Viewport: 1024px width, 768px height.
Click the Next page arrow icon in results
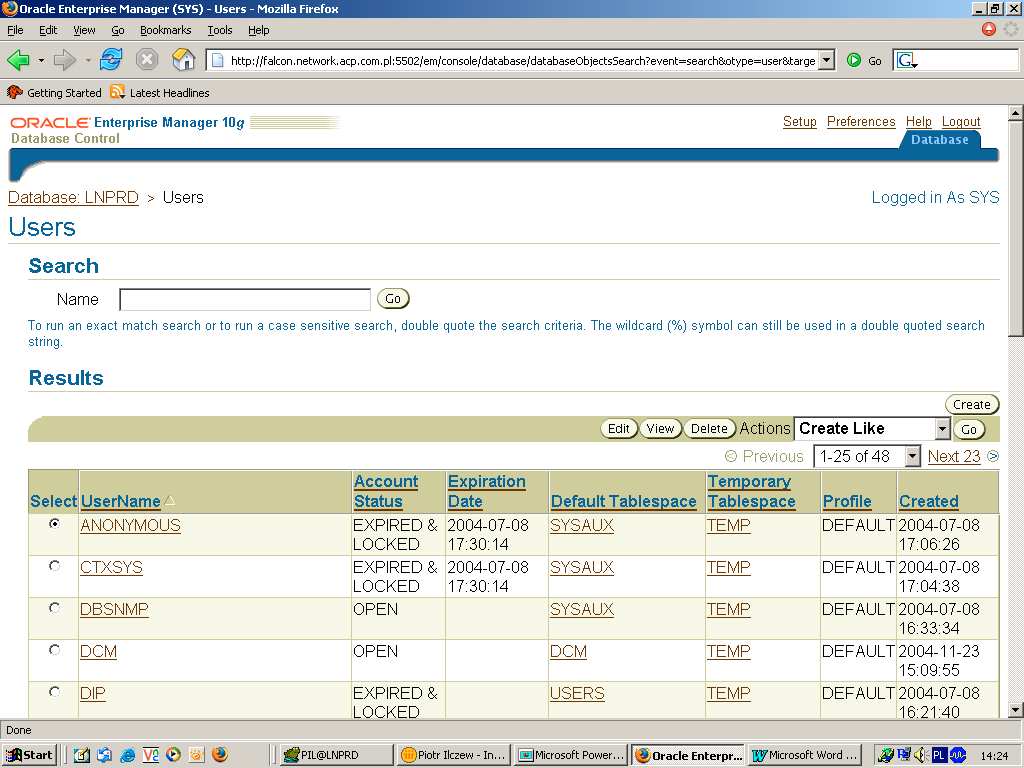click(x=993, y=456)
